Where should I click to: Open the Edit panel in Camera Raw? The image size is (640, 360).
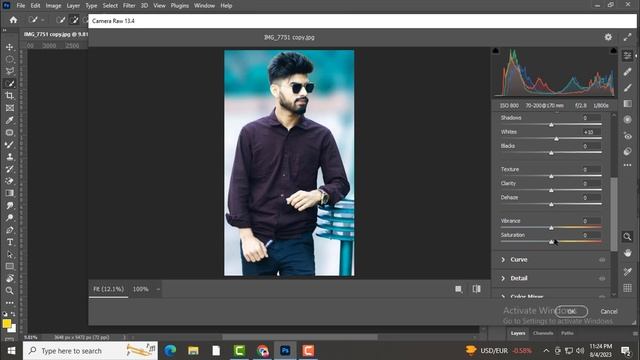628,56
